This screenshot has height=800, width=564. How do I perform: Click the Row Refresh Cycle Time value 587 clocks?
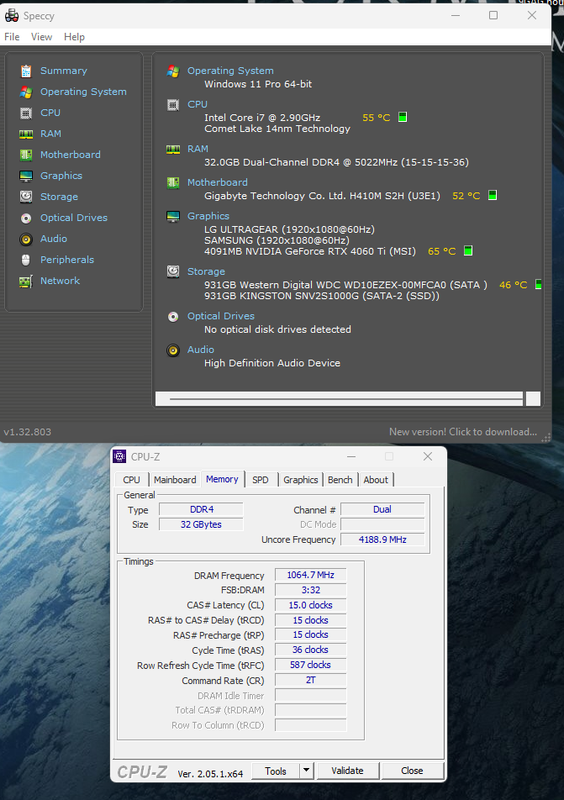pyautogui.click(x=310, y=665)
